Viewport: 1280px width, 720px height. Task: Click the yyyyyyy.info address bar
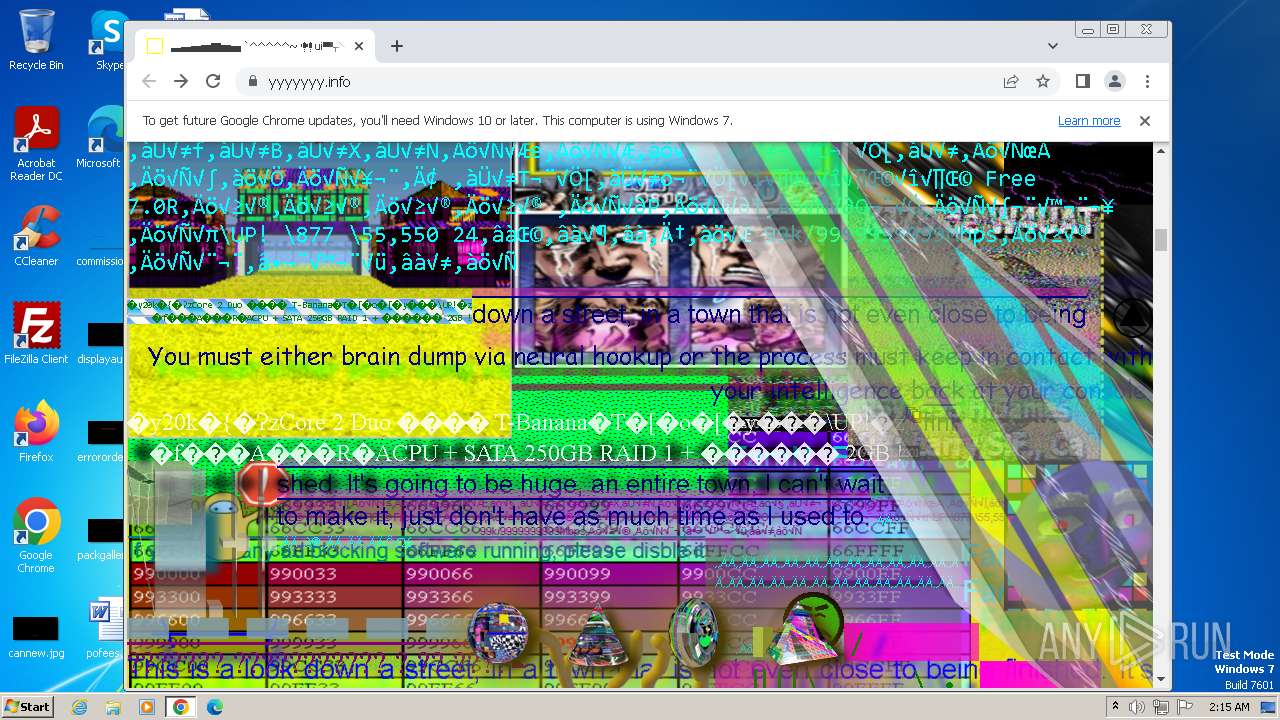coord(620,82)
